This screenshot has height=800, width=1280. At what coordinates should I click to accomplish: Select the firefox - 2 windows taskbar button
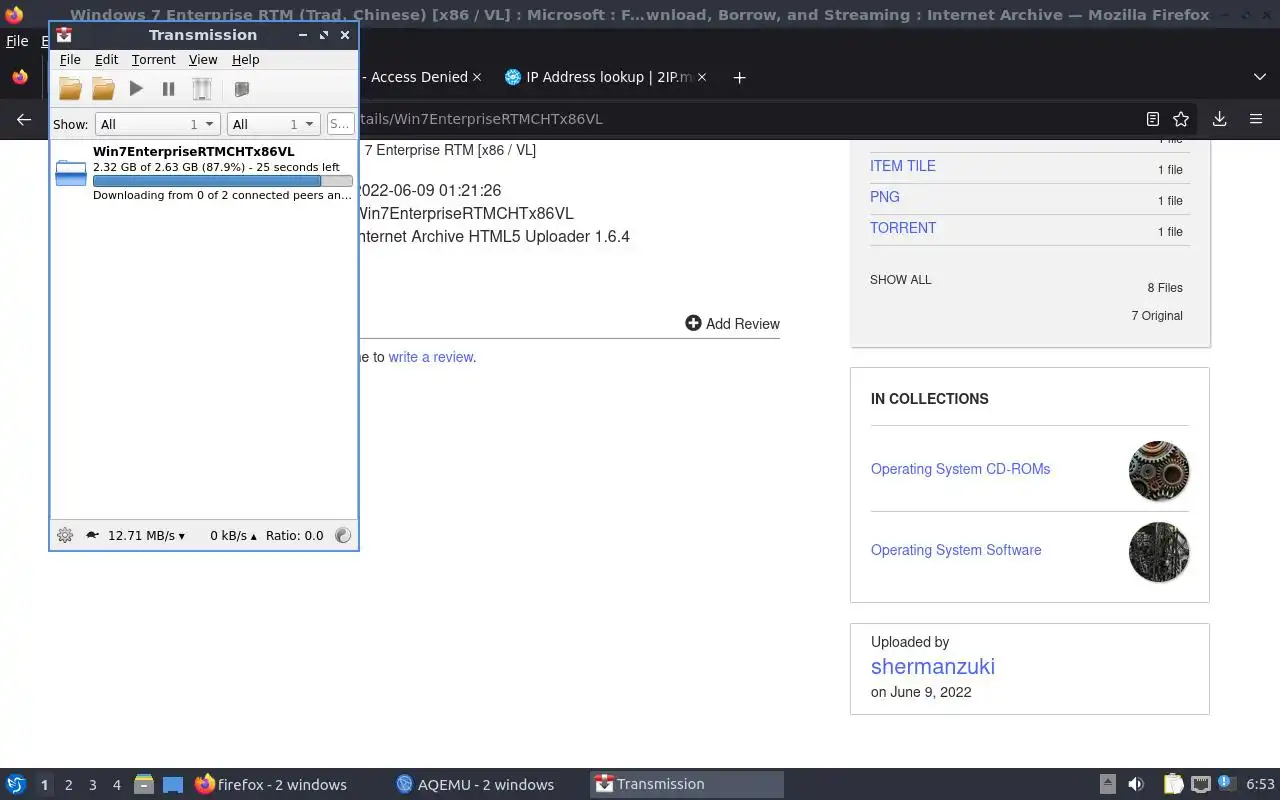click(282, 784)
